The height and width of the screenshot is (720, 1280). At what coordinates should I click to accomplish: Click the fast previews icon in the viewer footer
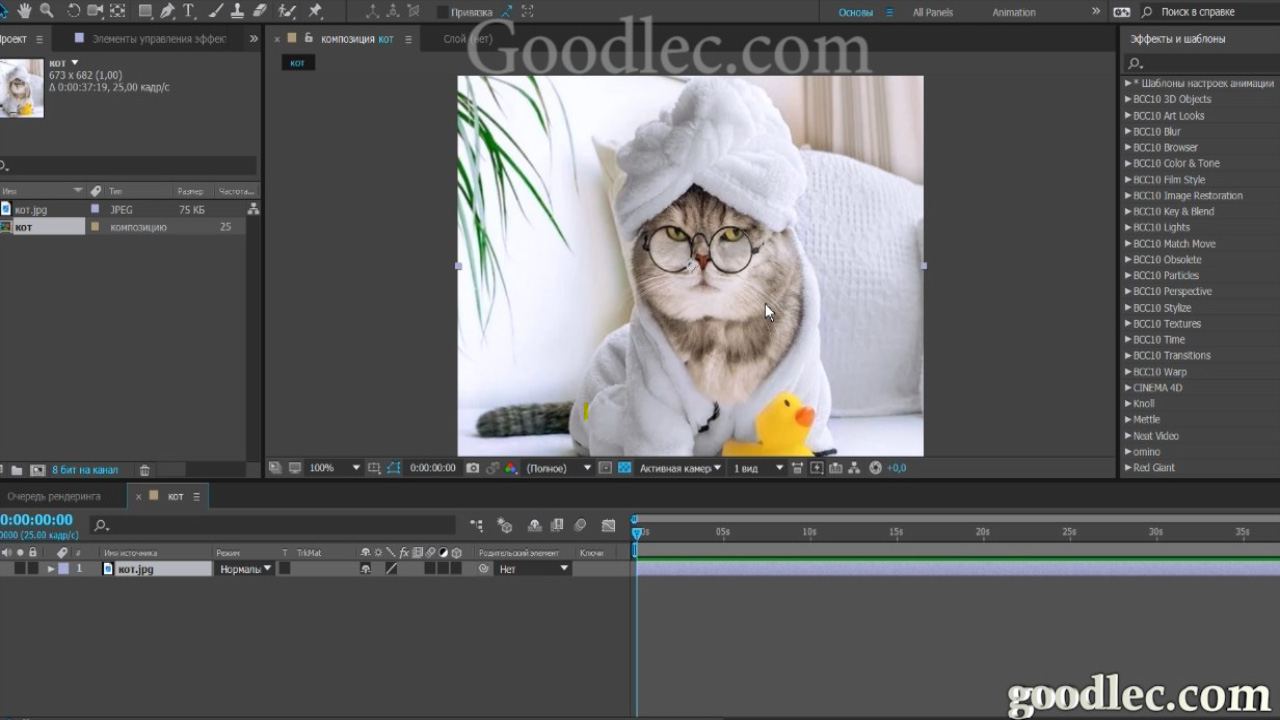click(x=816, y=468)
